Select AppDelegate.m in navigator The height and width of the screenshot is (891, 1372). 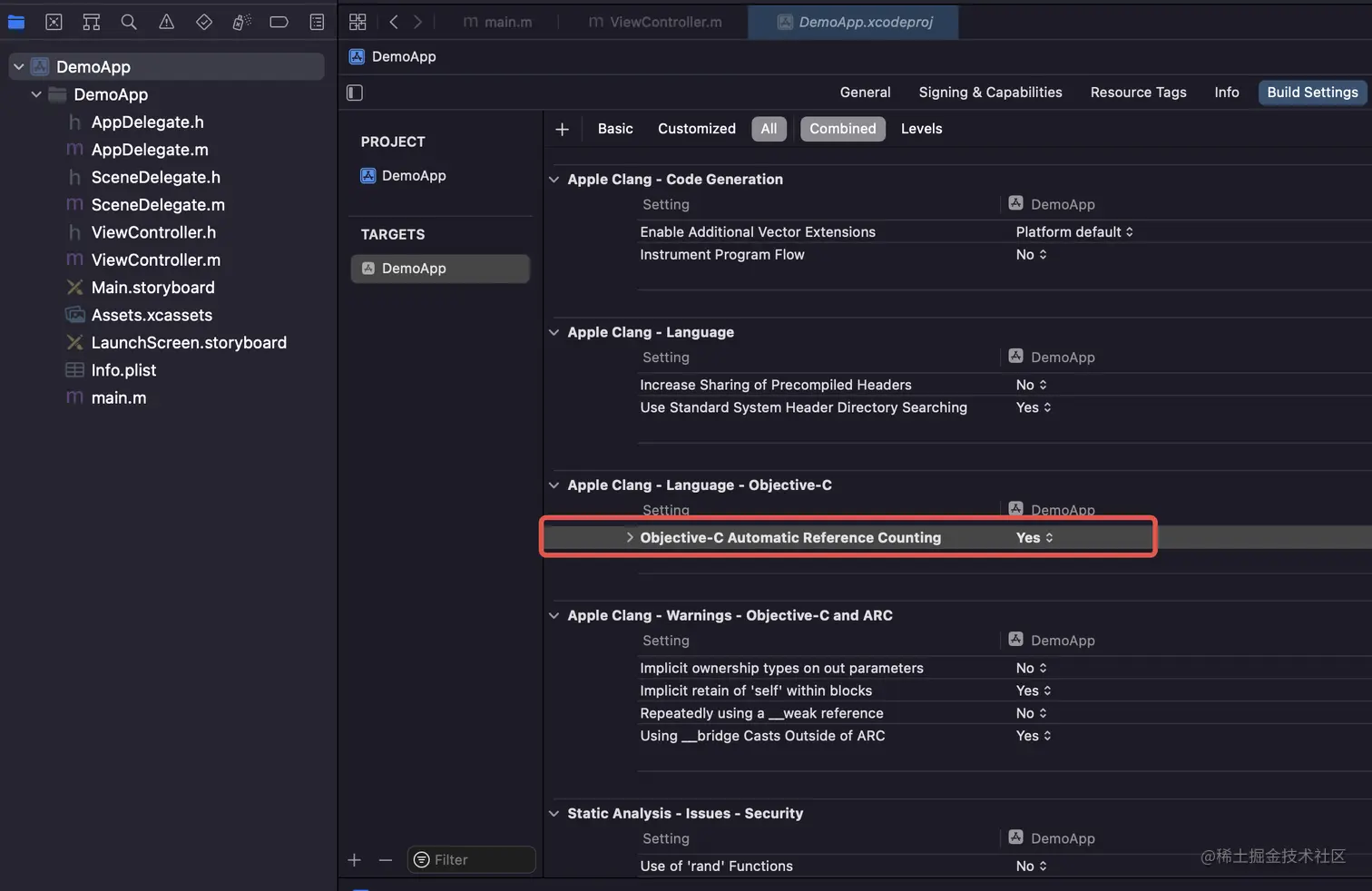(x=150, y=150)
